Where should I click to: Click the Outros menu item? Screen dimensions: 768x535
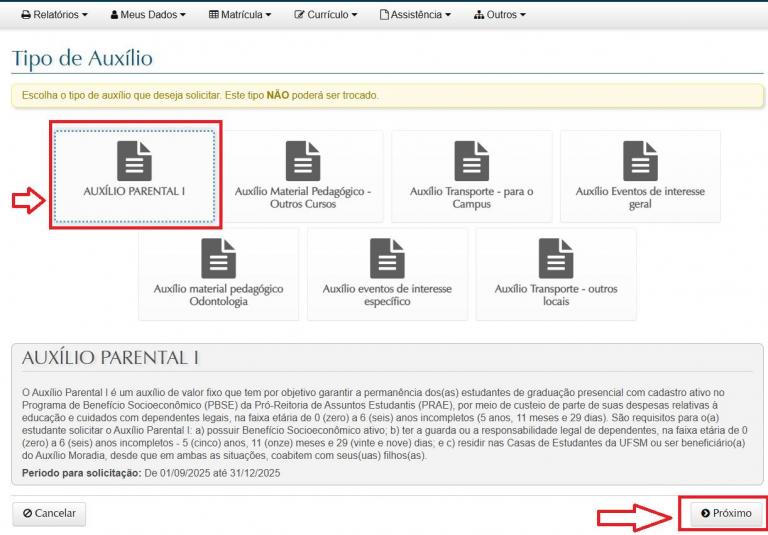[x=500, y=15]
